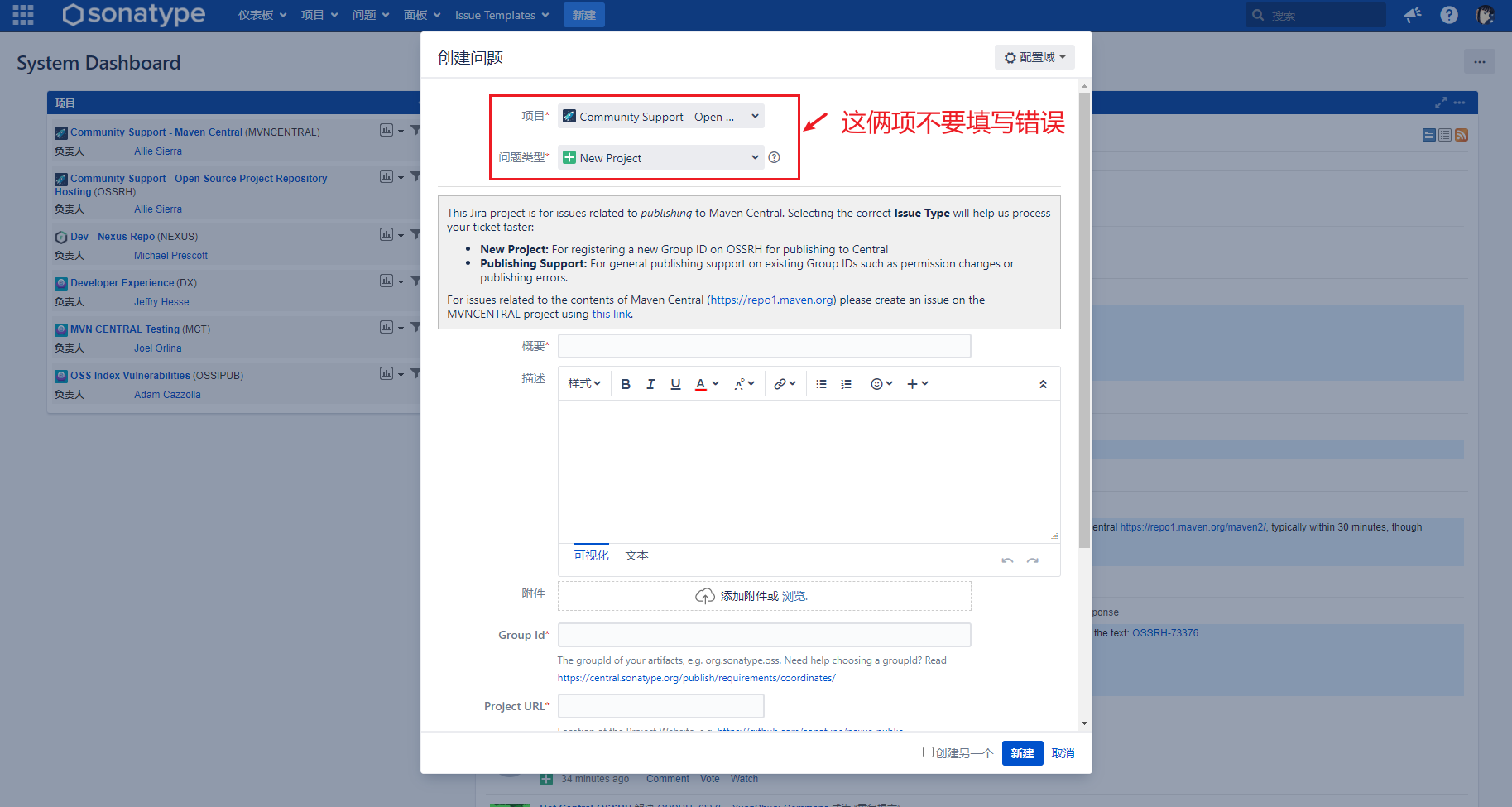The height and width of the screenshot is (807, 1512).
Task: Focus the Group Id input field
Action: point(765,635)
